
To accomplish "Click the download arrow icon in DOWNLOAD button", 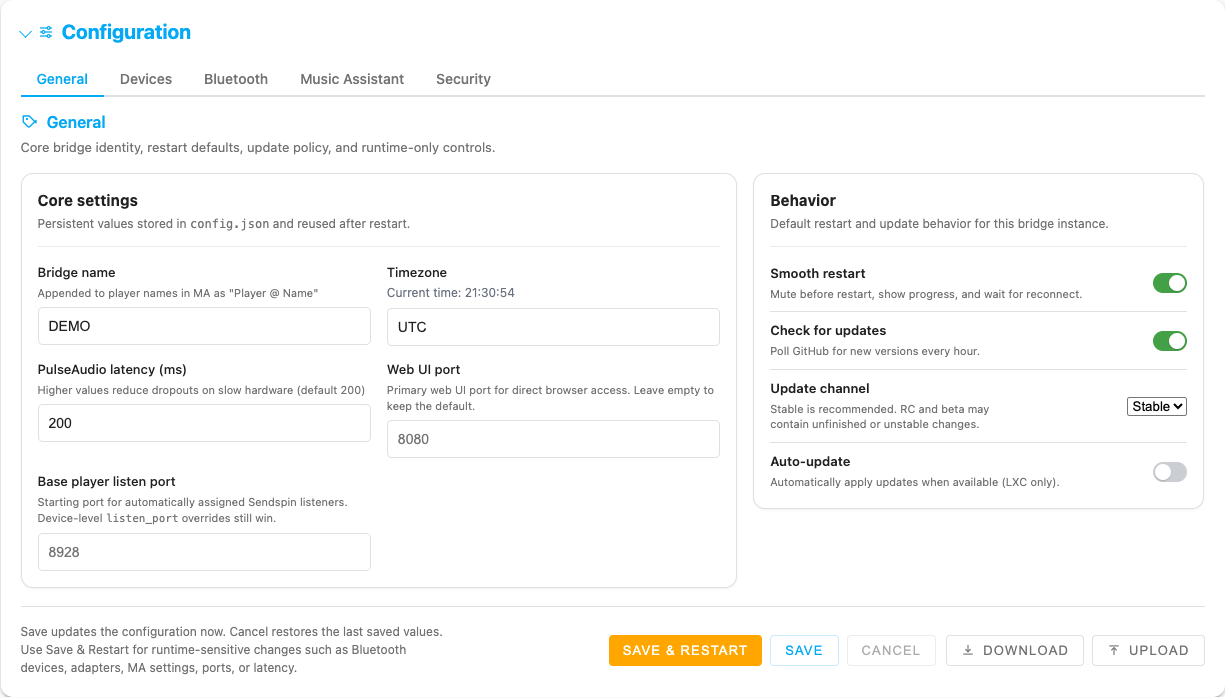I will coord(968,650).
